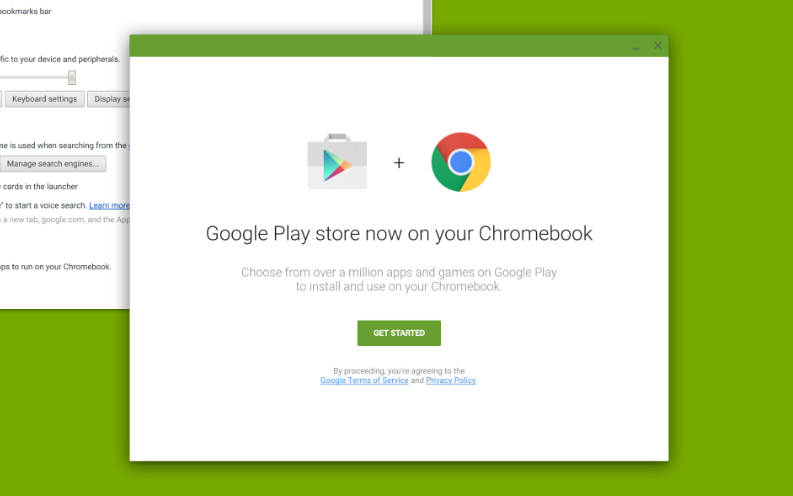Click the 'Google Play store now on your Chromebook' heading
The width and height of the screenshot is (793, 496).
click(399, 234)
